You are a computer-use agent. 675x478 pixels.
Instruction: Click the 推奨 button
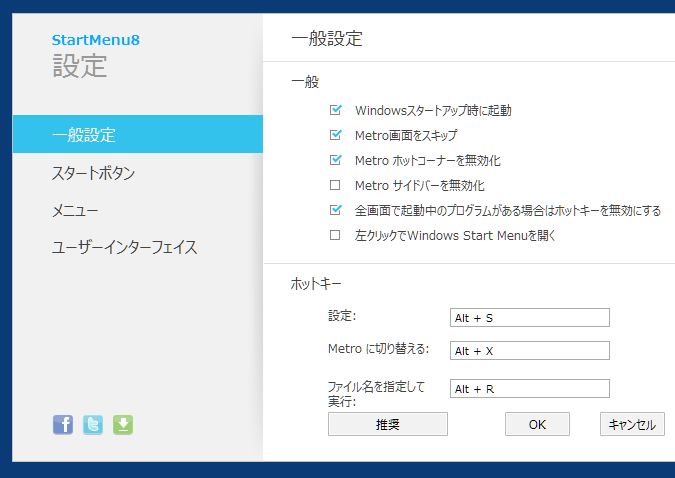[x=387, y=424]
